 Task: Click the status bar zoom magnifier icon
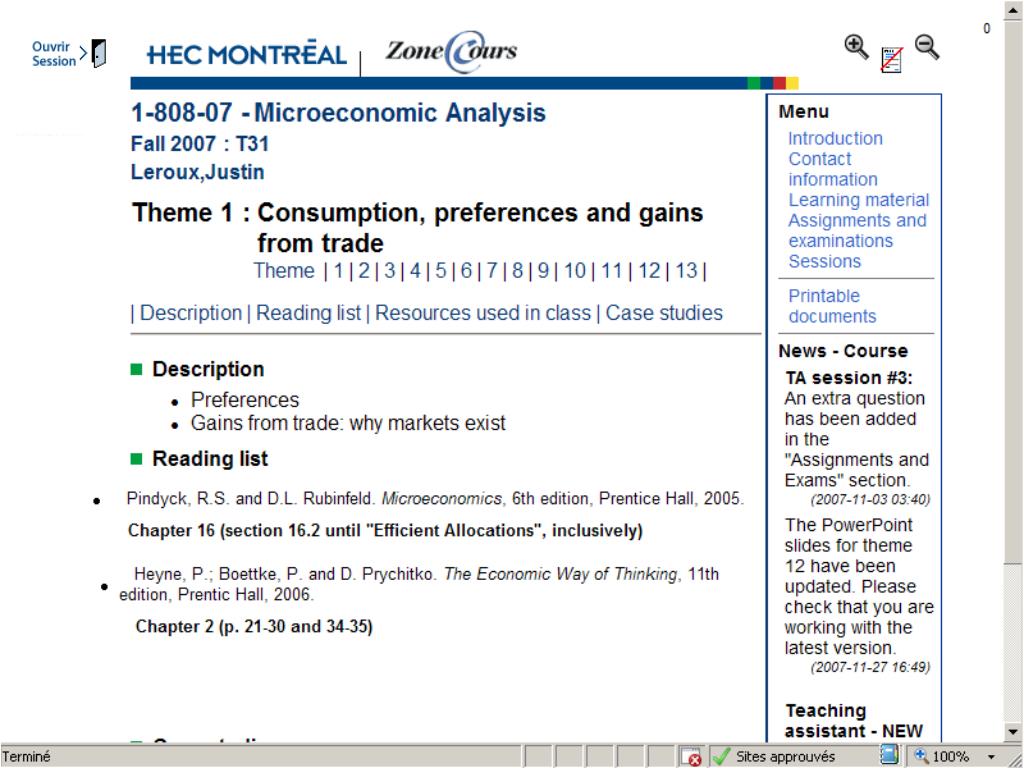point(921,756)
